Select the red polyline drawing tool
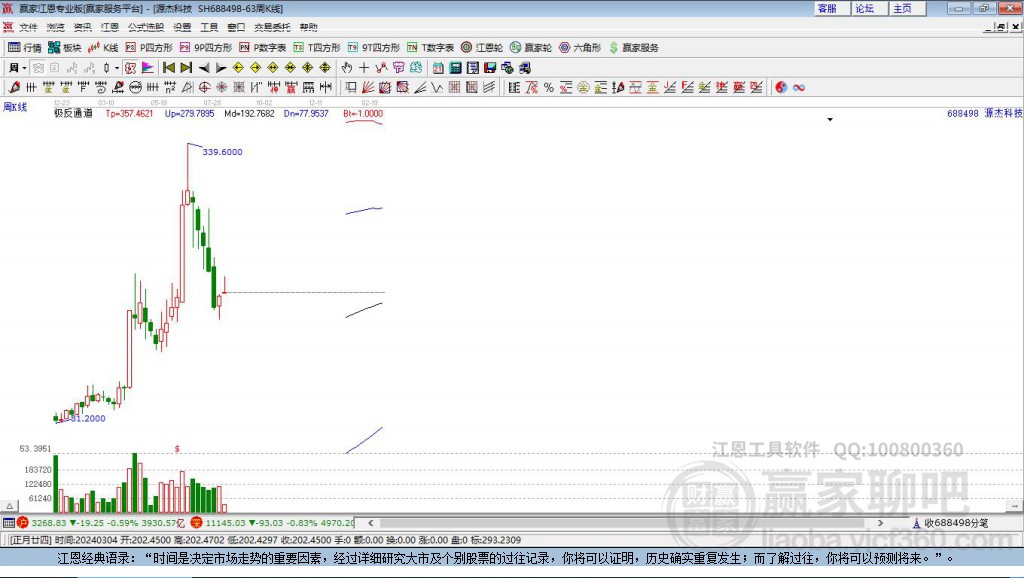The height and width of the screenshot is (578, 1024). point(381,68)
